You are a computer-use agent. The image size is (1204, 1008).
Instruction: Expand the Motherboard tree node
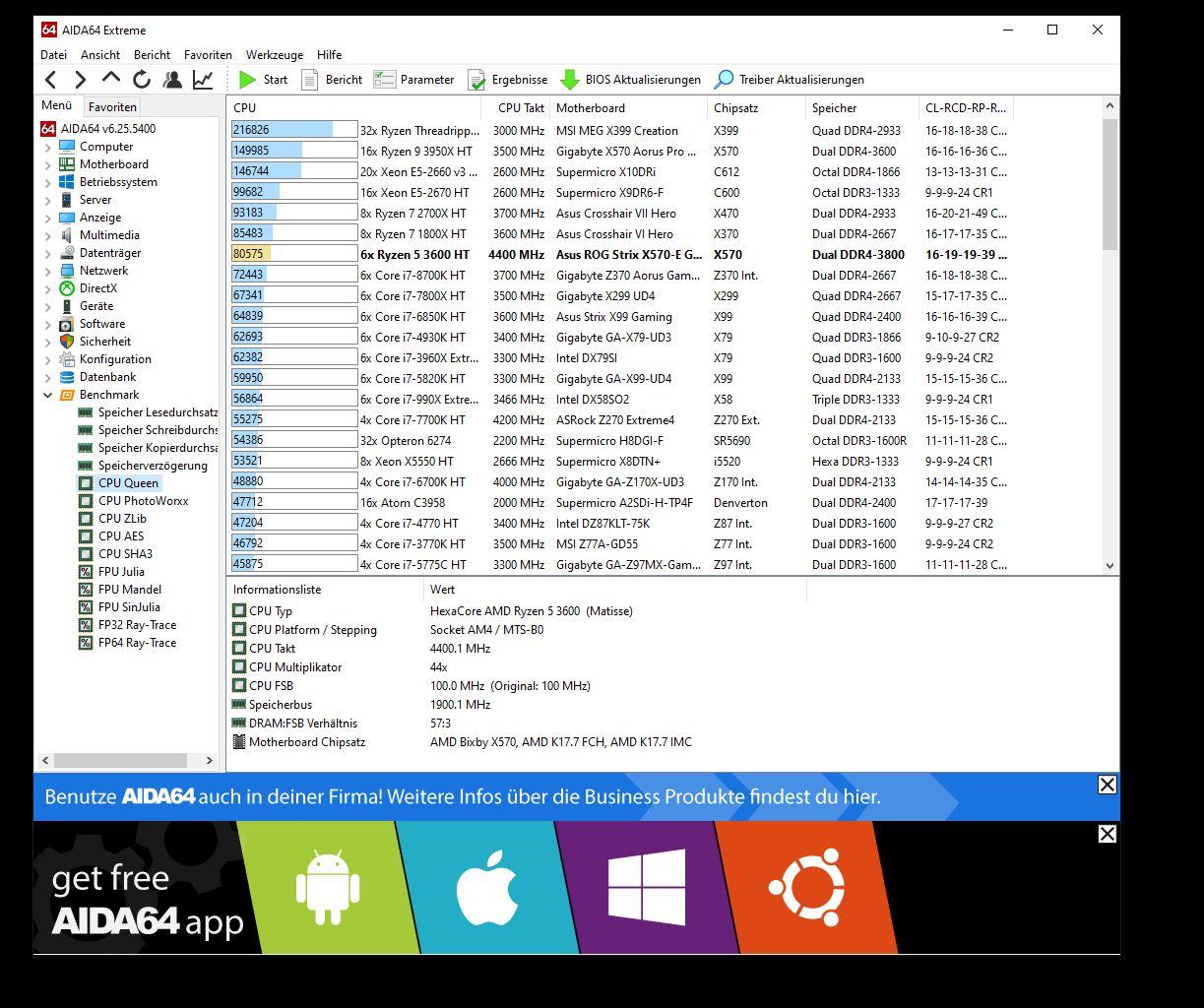[x=48, y=164]
